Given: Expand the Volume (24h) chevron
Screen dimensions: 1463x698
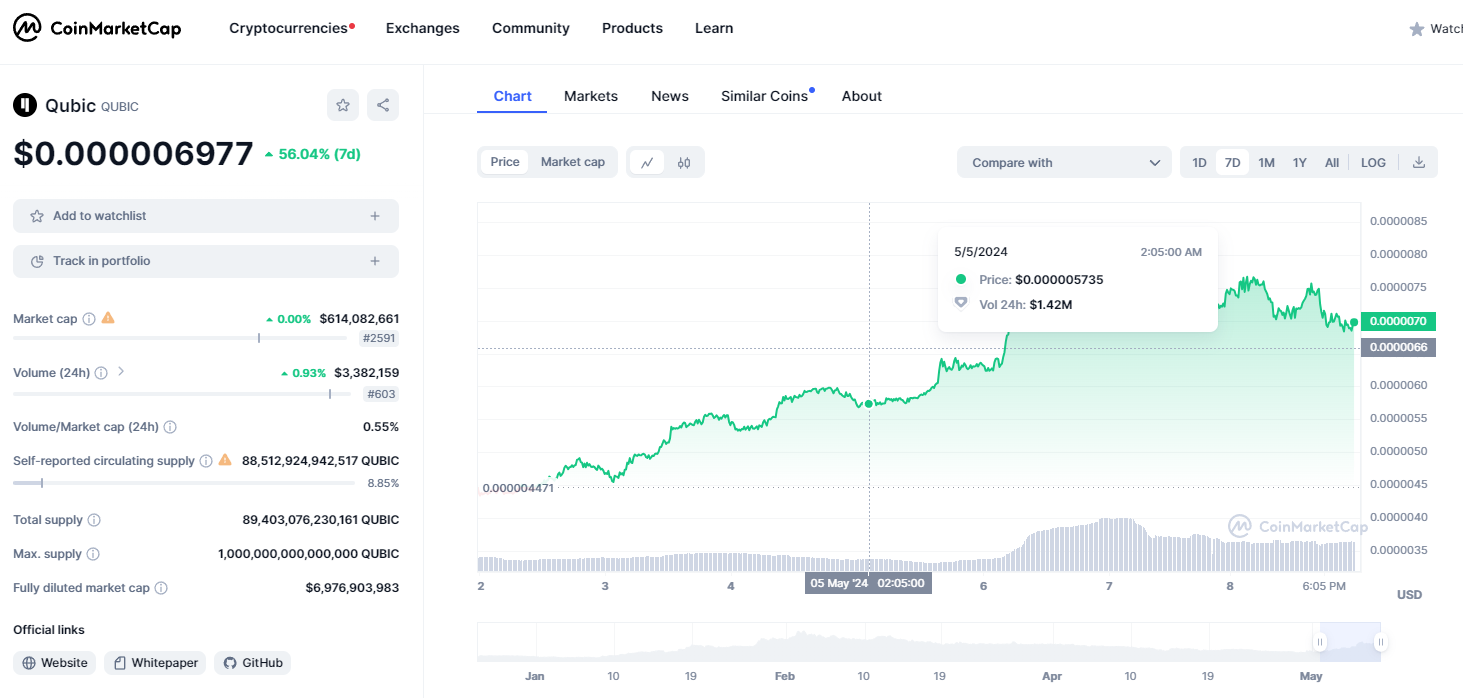Looking at the screenshot, I should click(x=121, y=372).
